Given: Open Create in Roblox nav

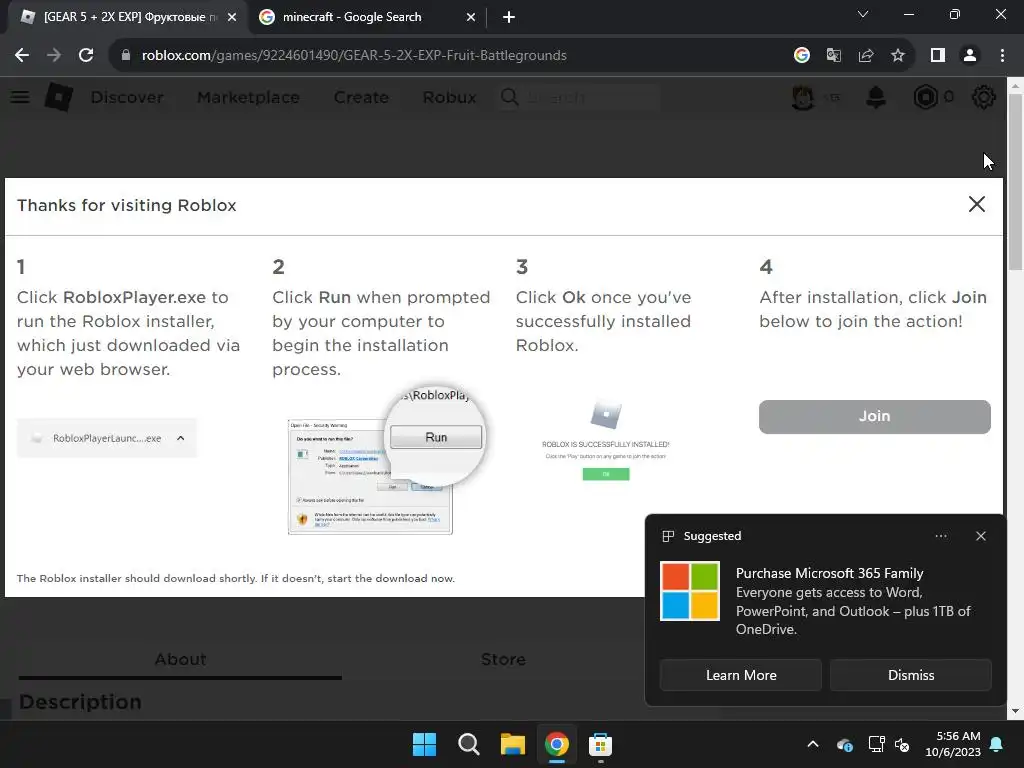Looking at the screenshot, I should point(361,97).
